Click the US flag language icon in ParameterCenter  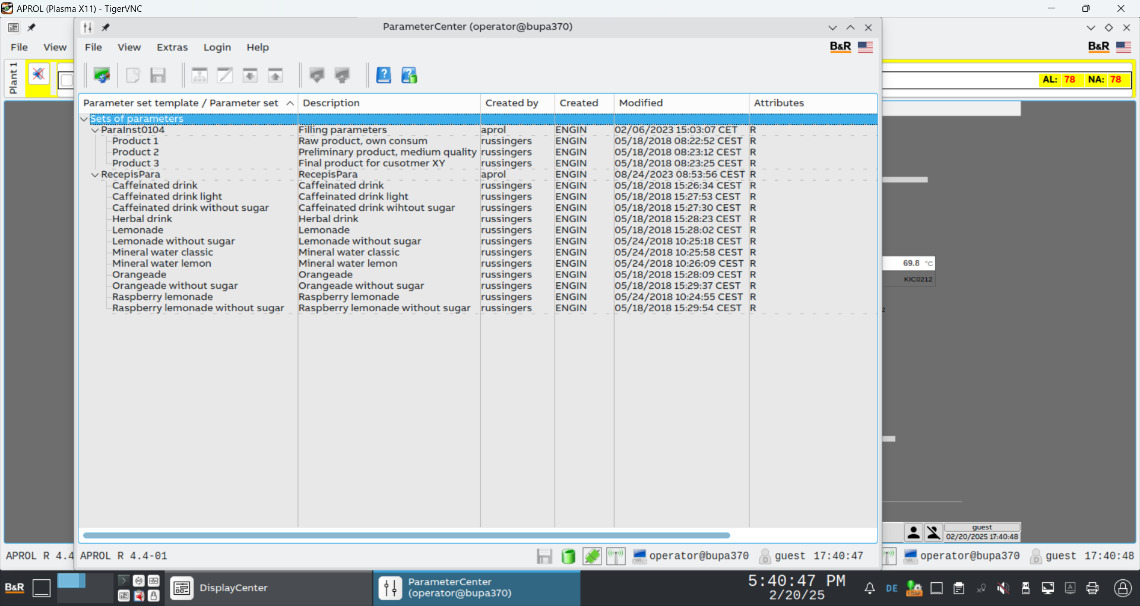(865, 47)
